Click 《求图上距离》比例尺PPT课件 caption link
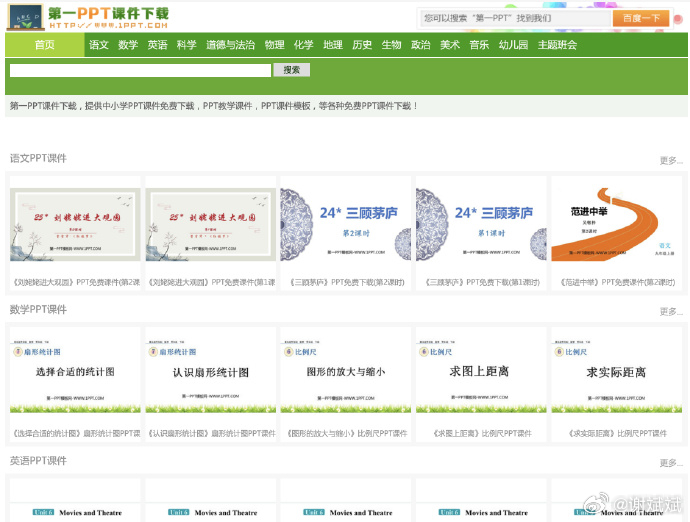The height and width of the screenshot is (522, 690). [482, 434]
